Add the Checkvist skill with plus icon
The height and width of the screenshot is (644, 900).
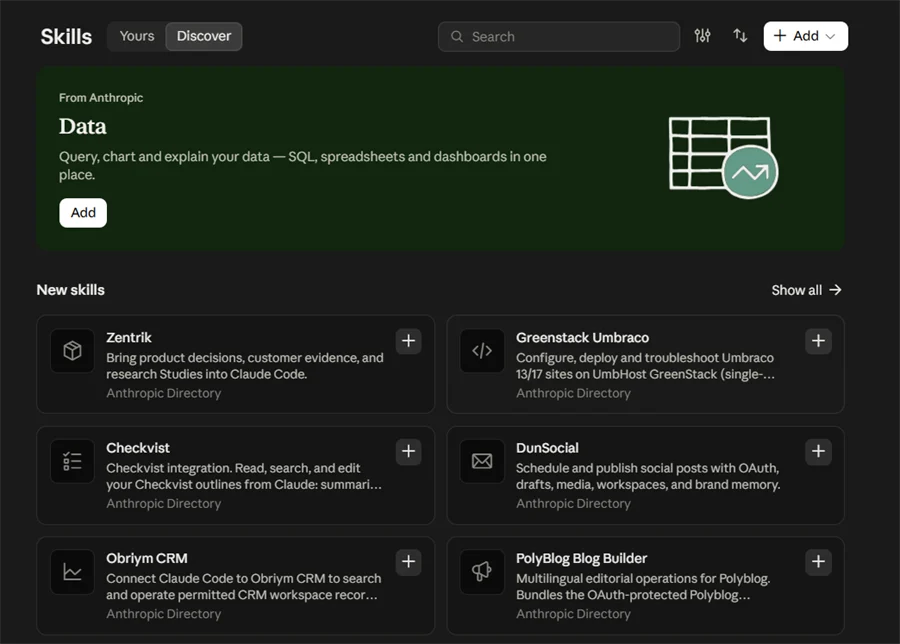409,452
